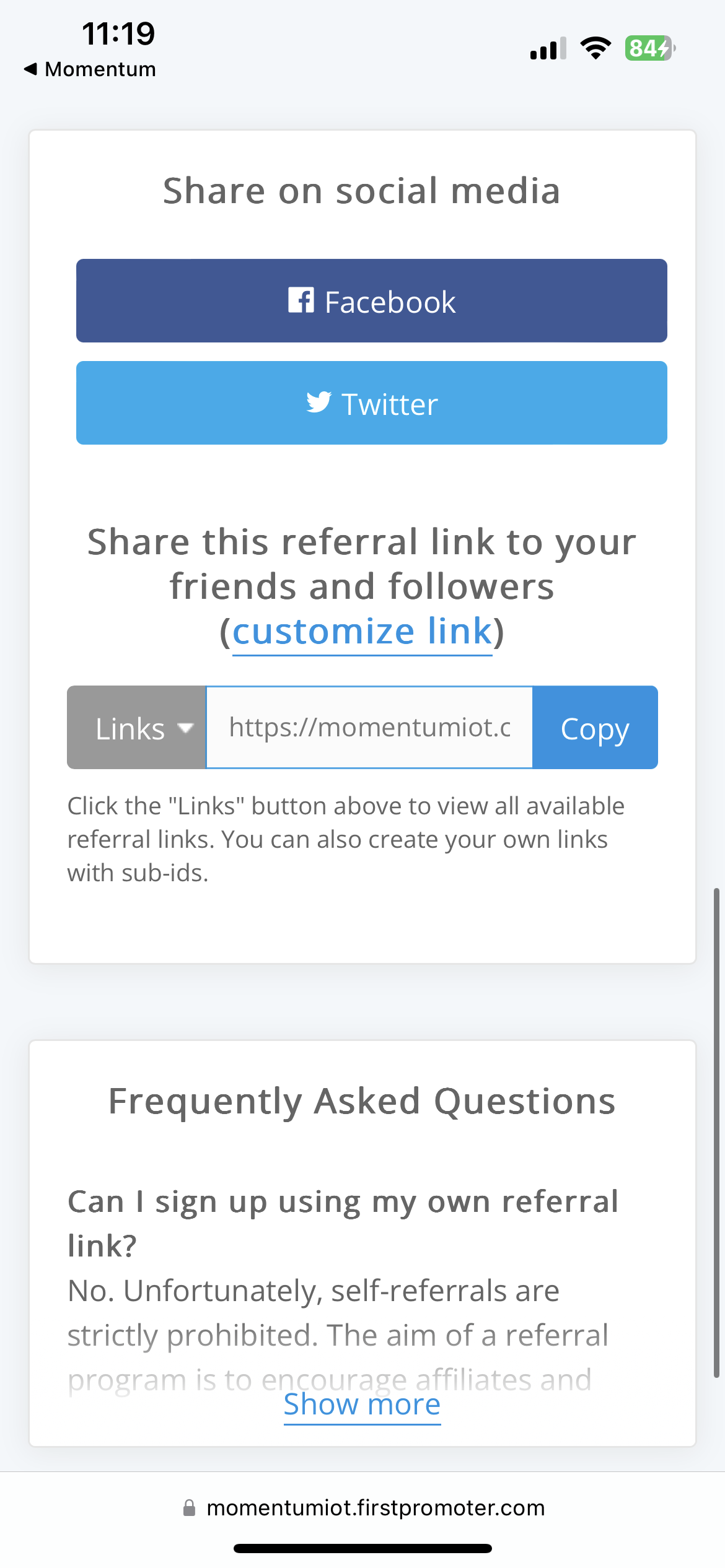Image resolution: width=725 pixels, height=1568 pixels.
Task: Expand FAQ answer with Show more
Action: pos(362,1405)
